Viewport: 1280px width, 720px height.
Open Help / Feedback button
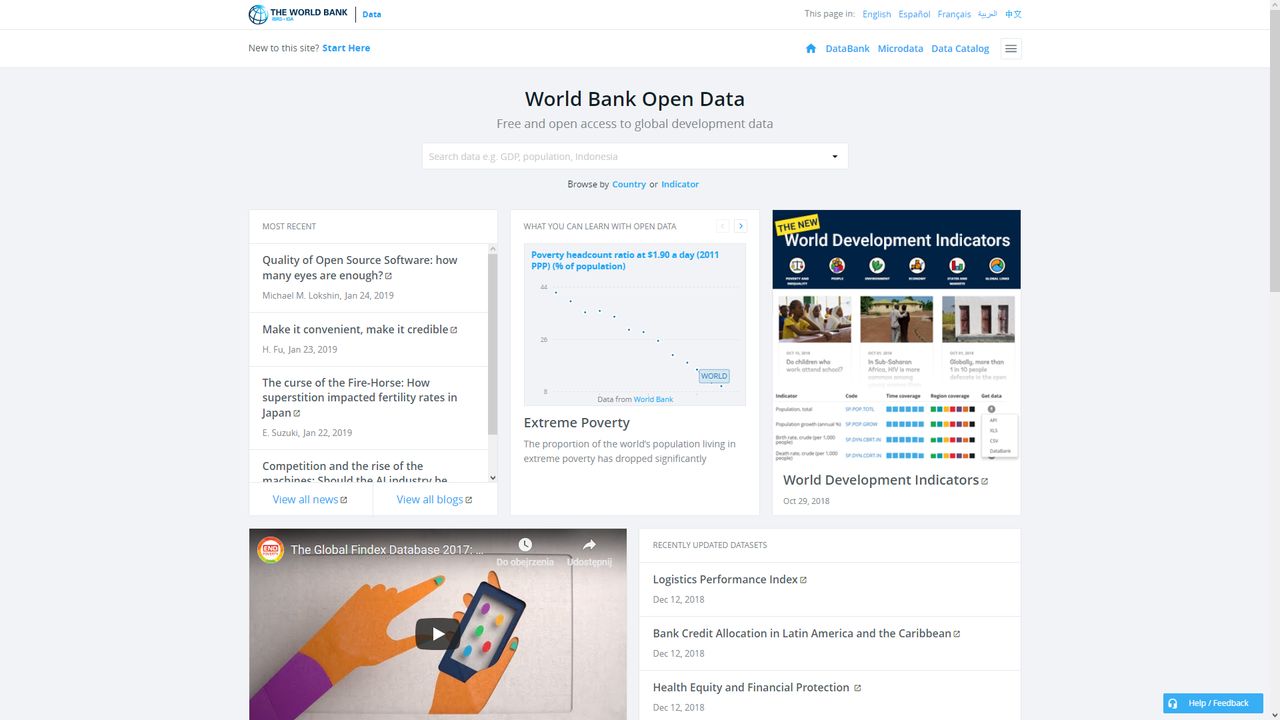(x=1213, y=703)
